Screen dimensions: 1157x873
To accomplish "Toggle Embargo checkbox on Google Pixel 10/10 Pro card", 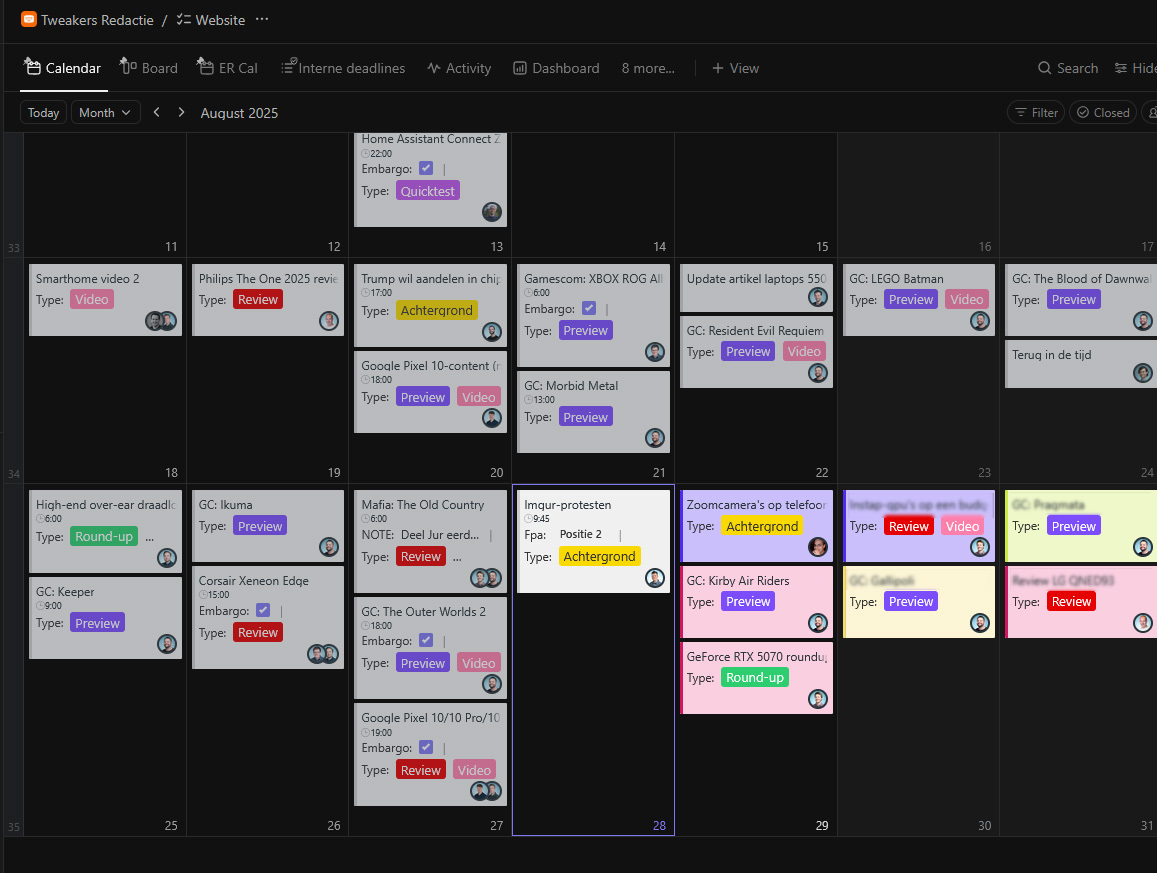I will tap(426, 747).
